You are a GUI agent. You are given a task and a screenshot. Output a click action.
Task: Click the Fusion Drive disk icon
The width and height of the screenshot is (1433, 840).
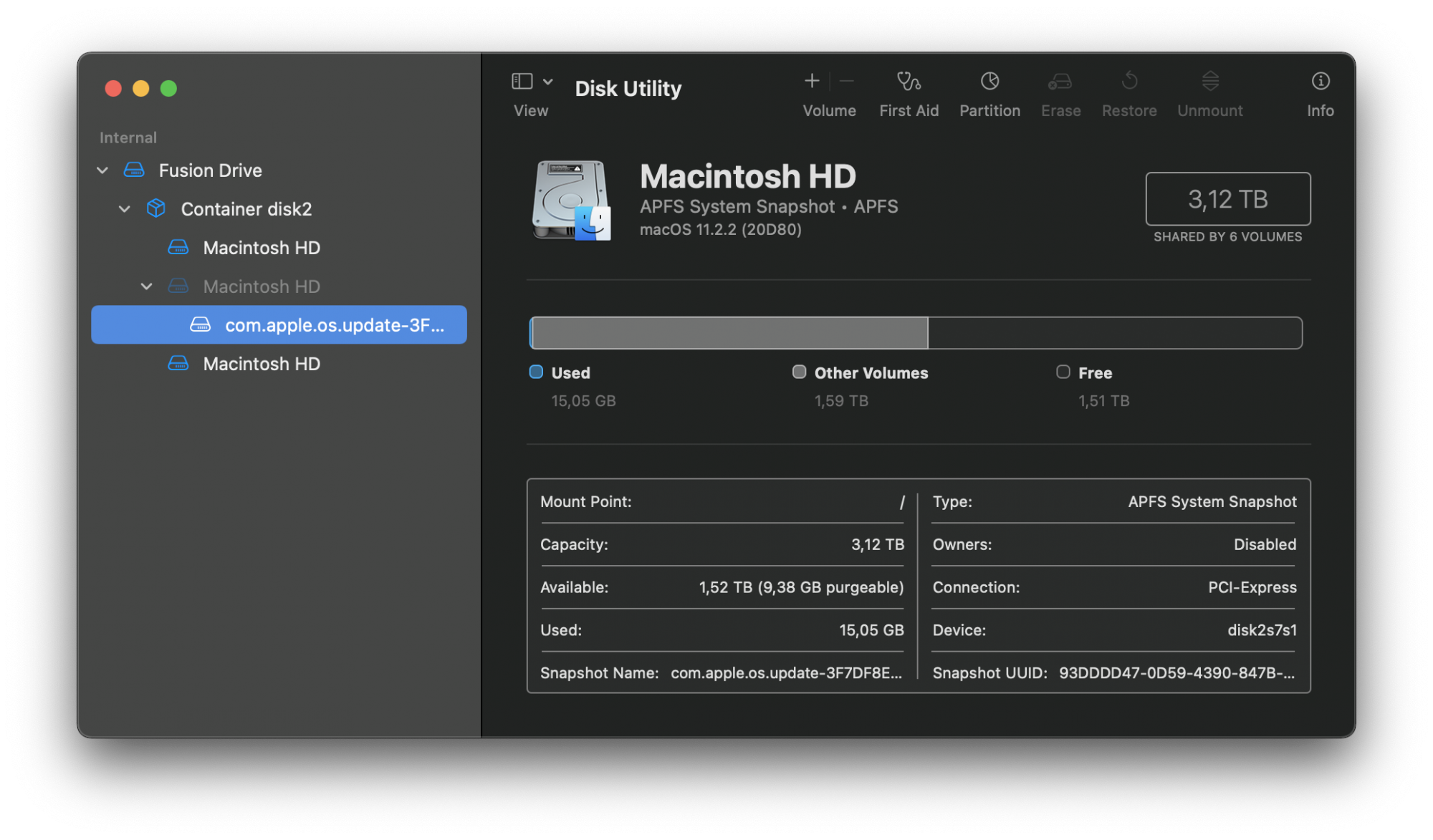pos(134,170)
